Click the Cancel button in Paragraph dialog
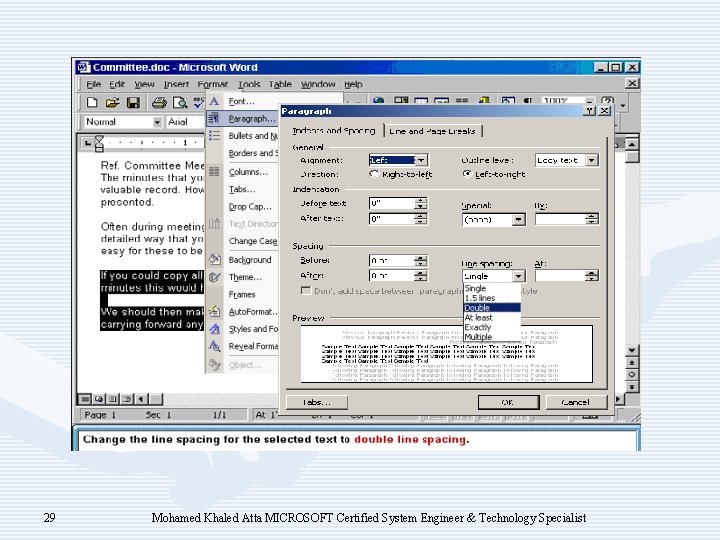 [576, 402]
